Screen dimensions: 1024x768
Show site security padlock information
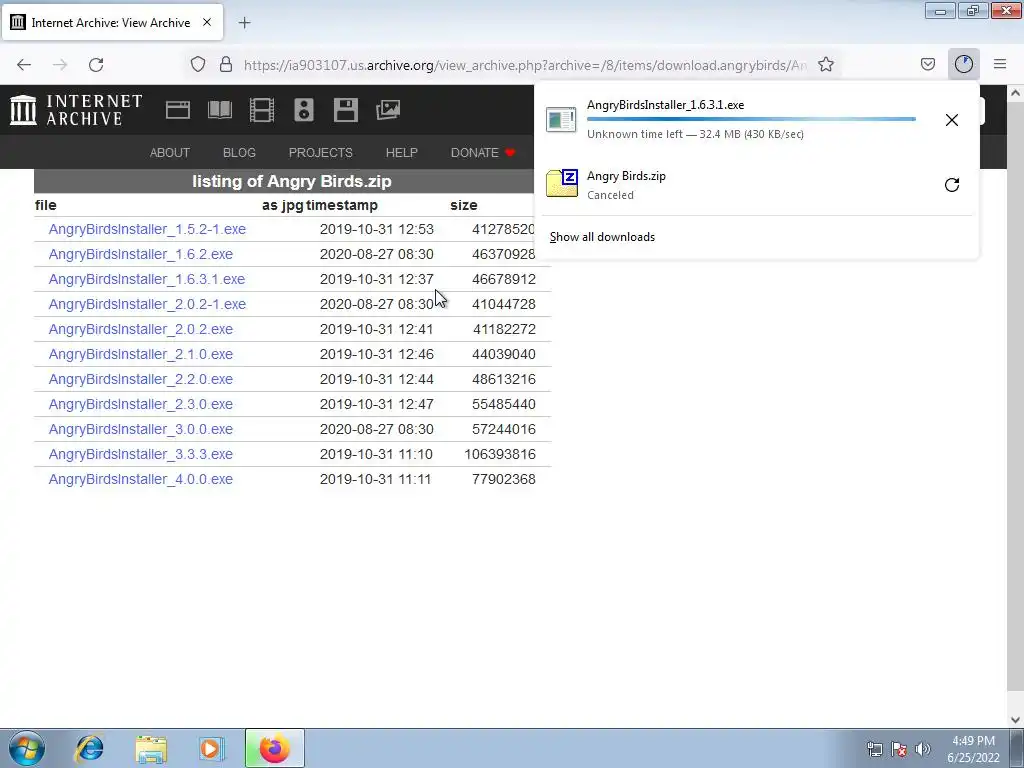click(226, 65)
